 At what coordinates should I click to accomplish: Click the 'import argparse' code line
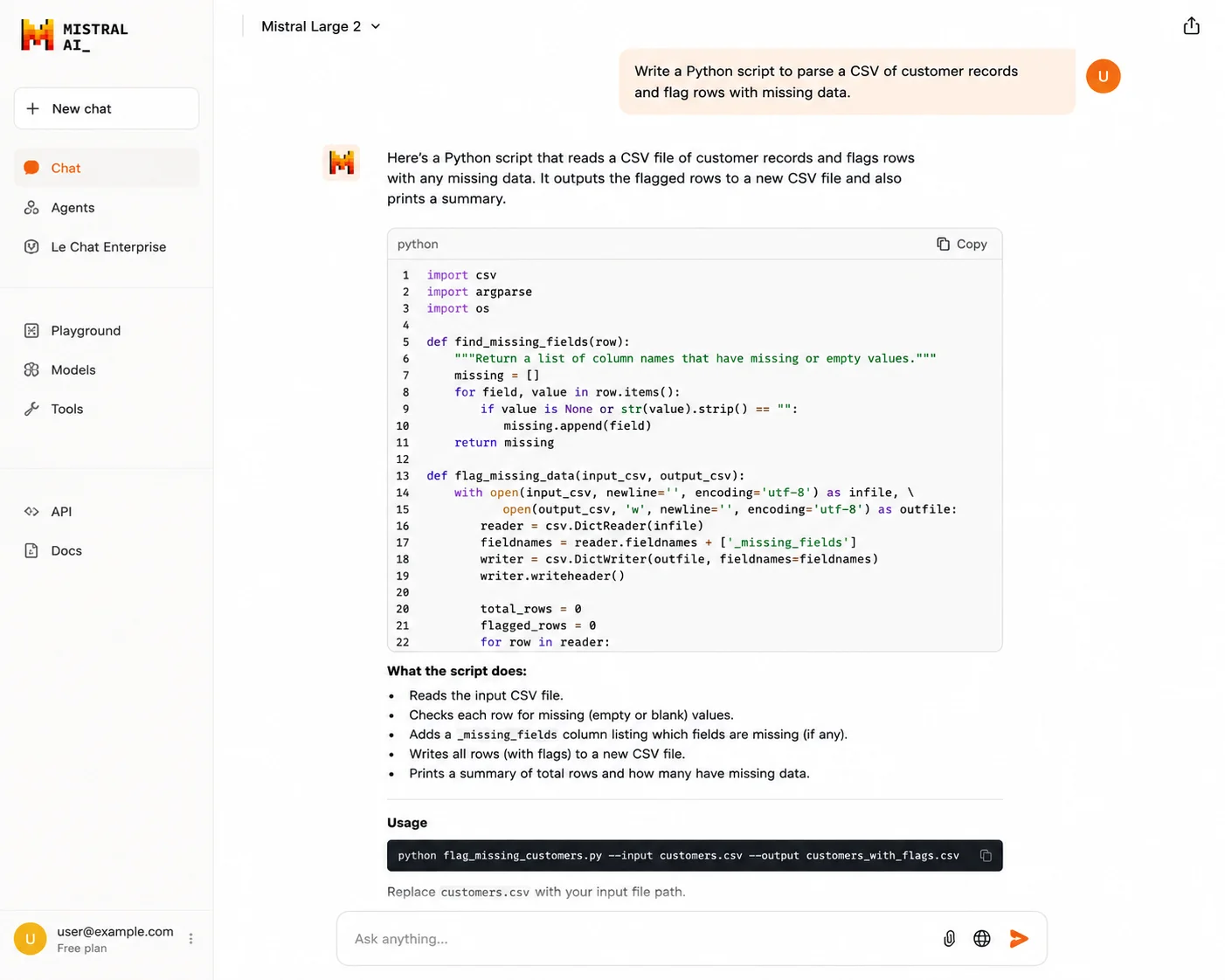[x=479, y=292]
